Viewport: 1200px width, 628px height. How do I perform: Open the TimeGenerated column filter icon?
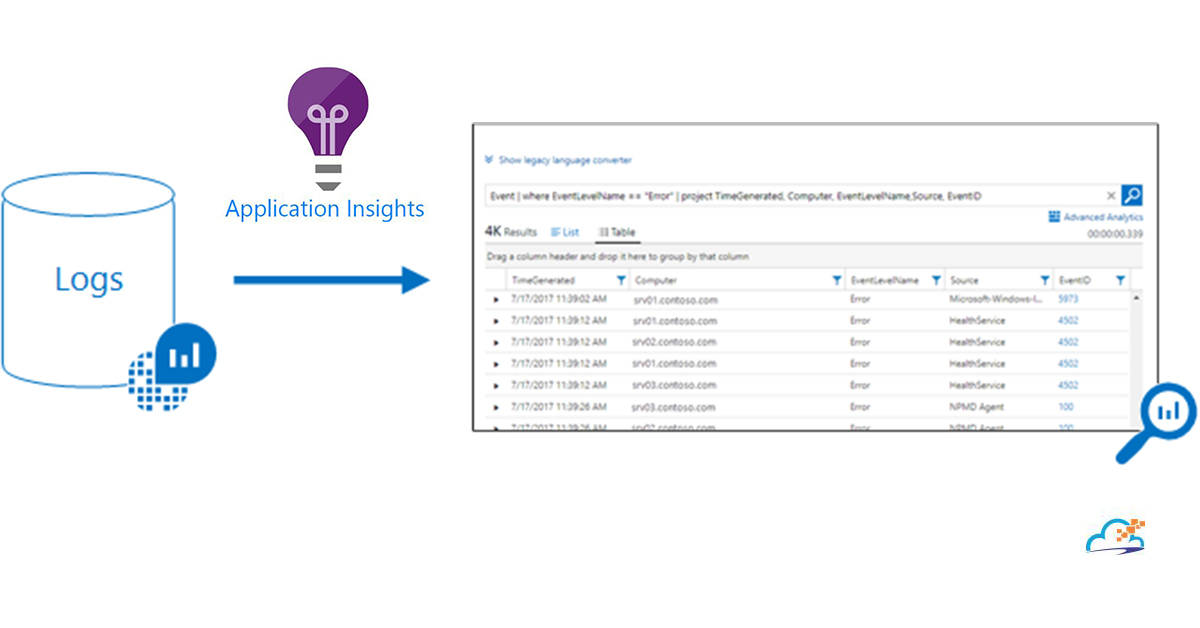[621, 281]
